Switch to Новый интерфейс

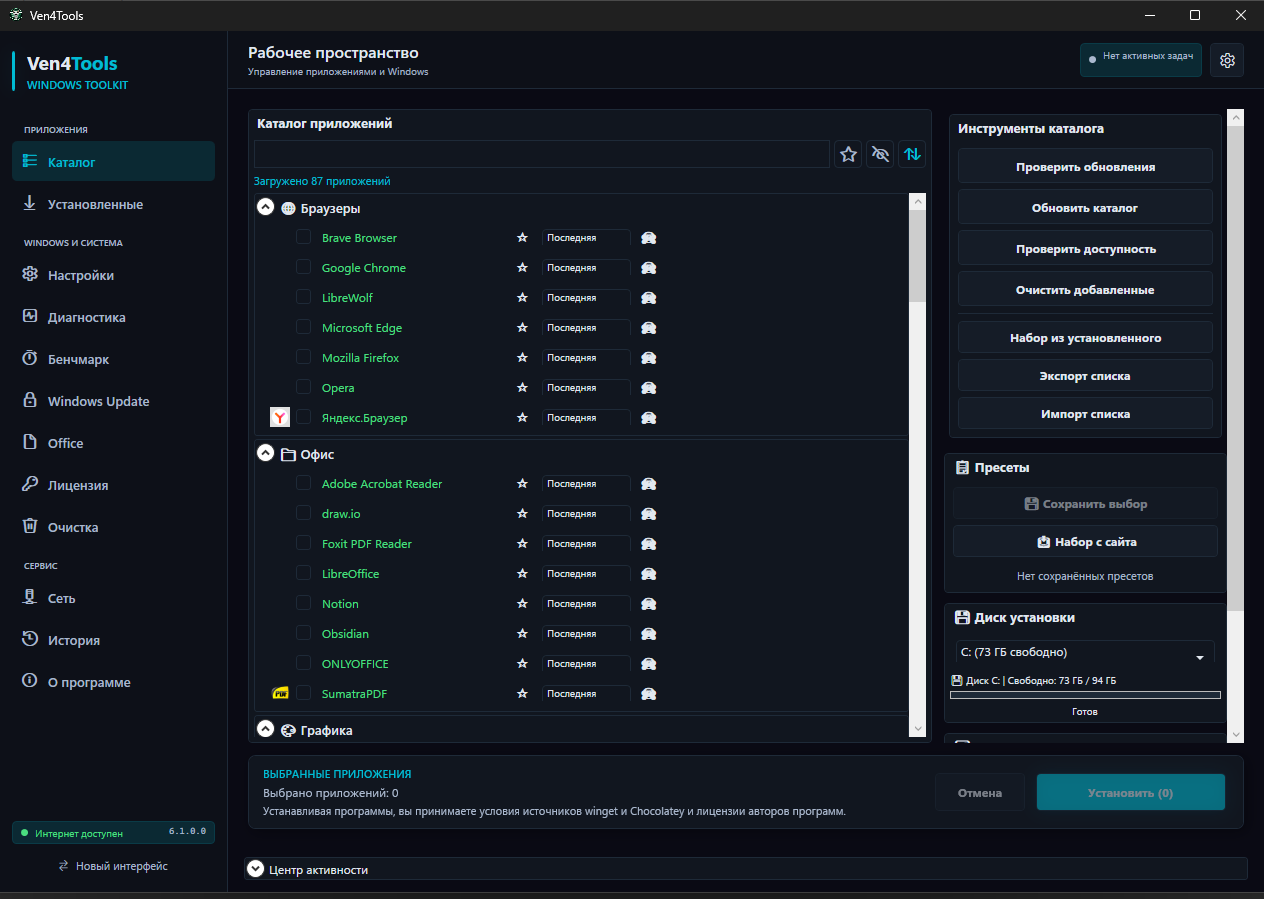click(113, 866)
